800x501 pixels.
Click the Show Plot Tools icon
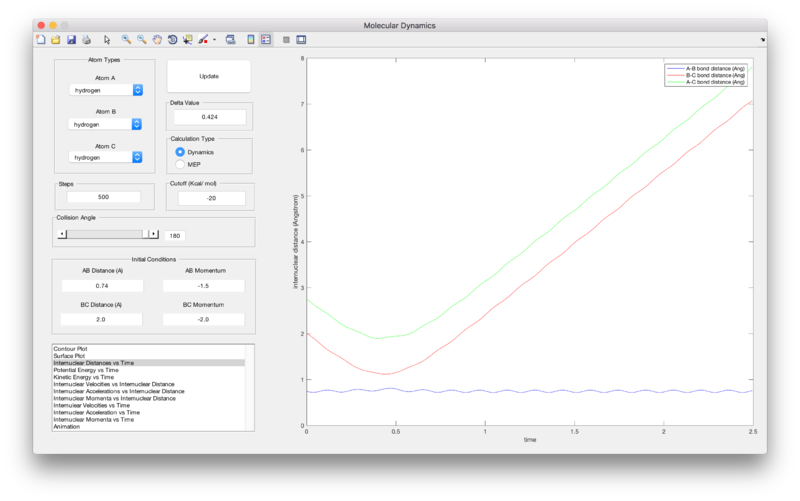click(x=301, y=39)
